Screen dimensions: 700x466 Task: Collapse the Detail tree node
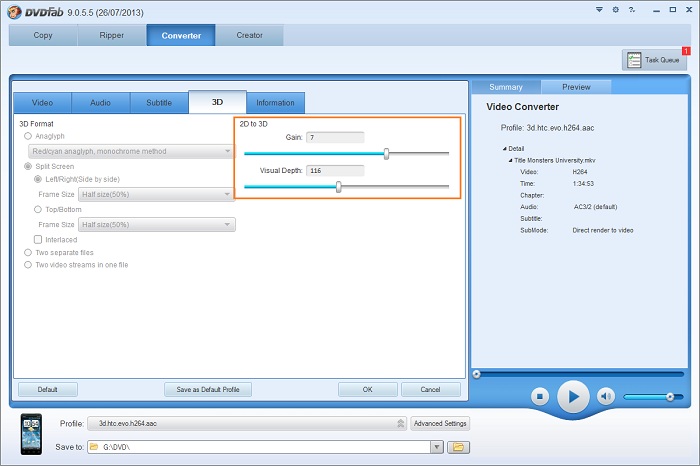[505, 149]
